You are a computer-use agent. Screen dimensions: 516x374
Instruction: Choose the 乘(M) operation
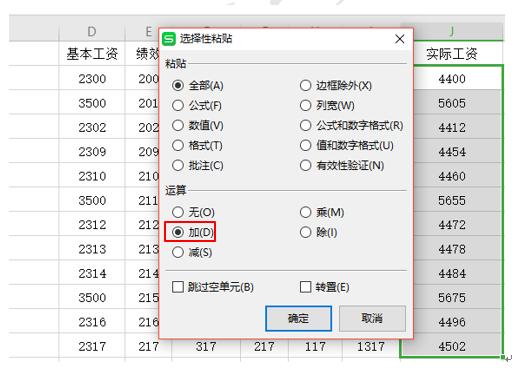tap(322, 212)
